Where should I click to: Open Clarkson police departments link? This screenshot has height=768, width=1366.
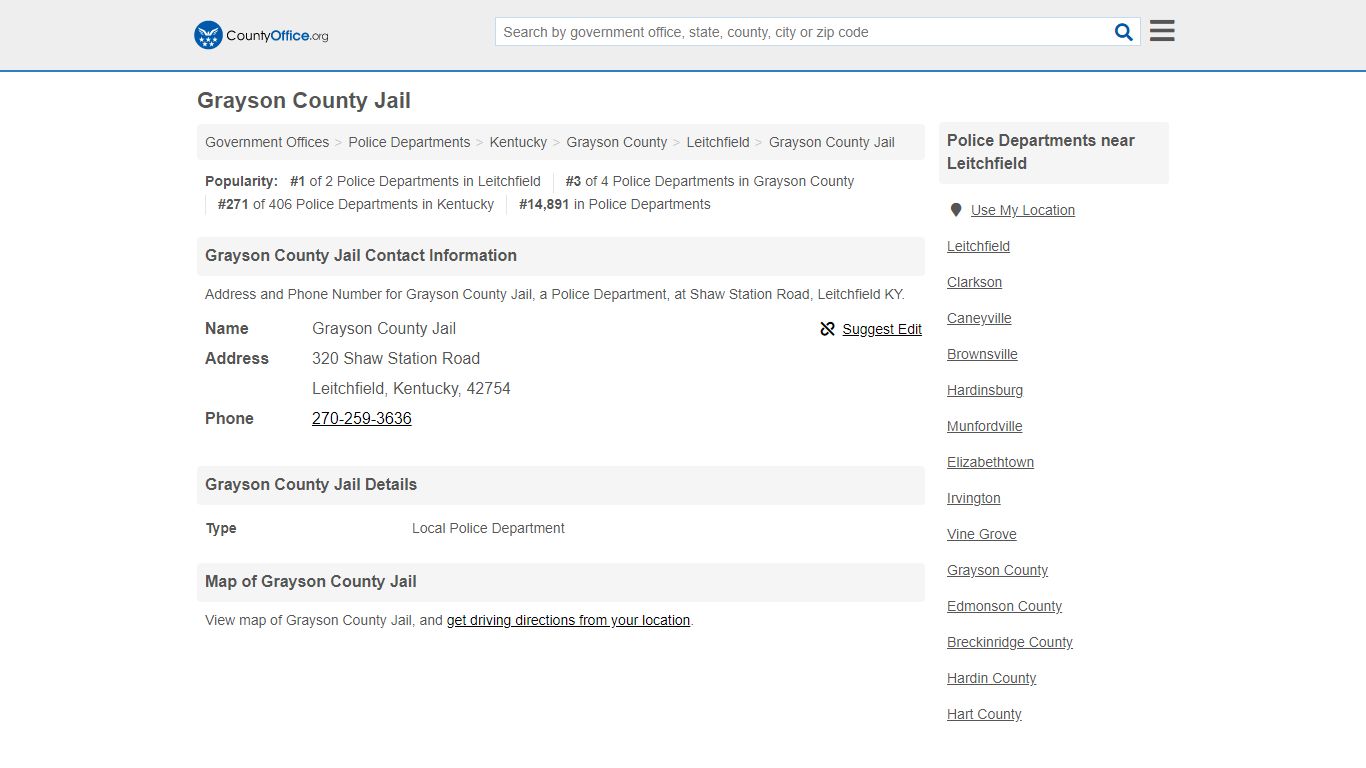click(974, 282)
